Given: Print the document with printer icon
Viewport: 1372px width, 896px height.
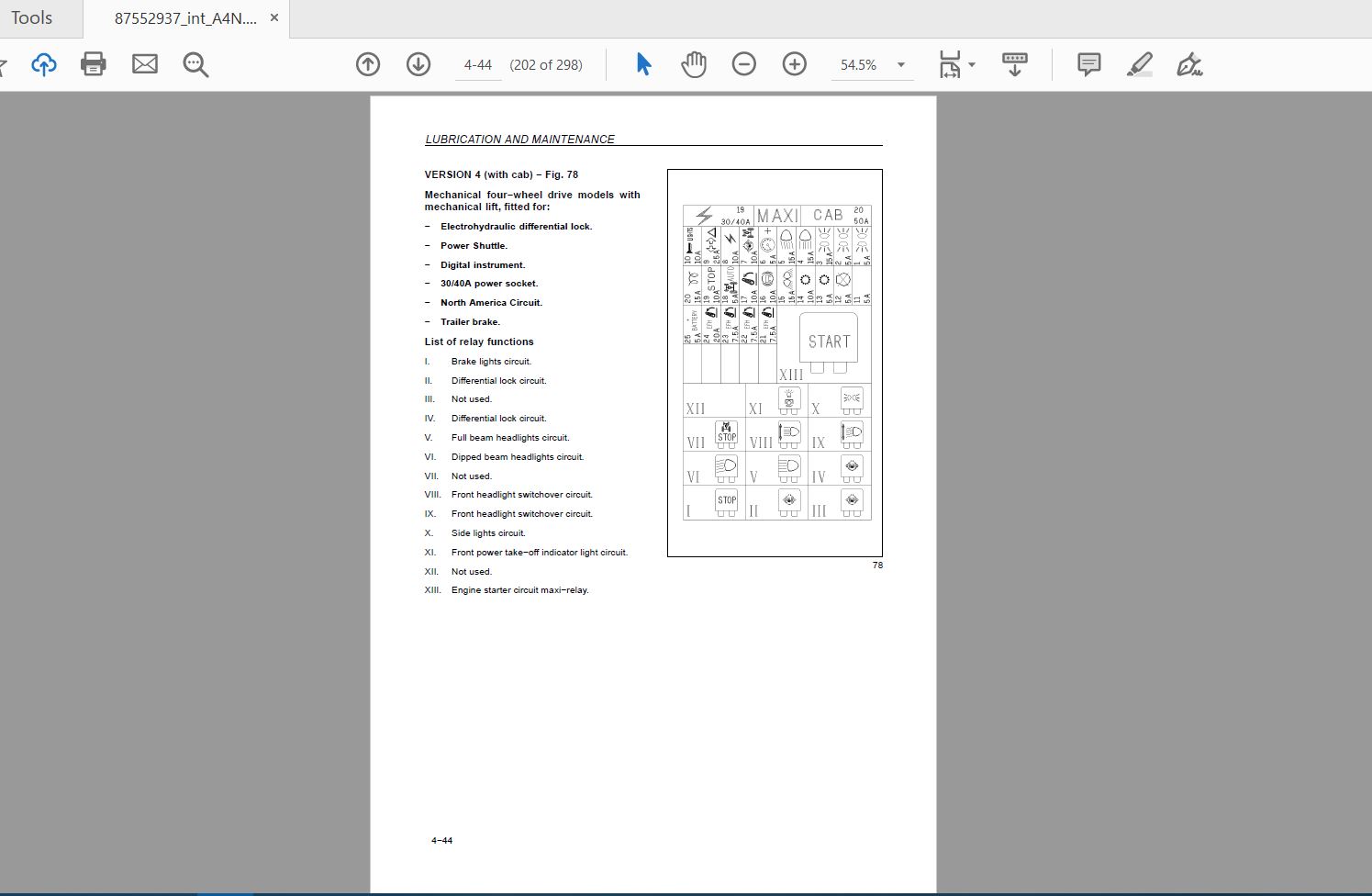Looking at the screenshot, I should click(x=94, y=64).
